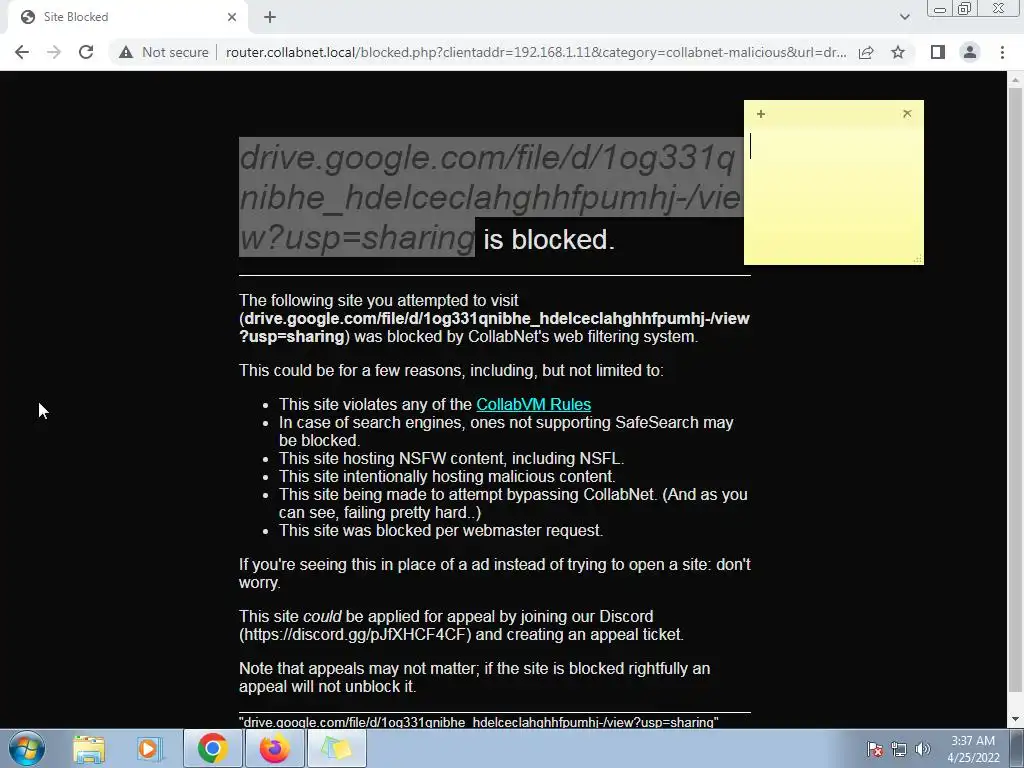Open the Action Center flag icon
The width and height of the screenshot is (1024, 768).
click(875, 749)
